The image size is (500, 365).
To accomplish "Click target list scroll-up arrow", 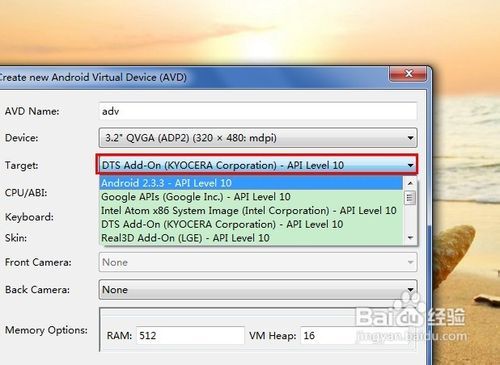I will [410, 183].
